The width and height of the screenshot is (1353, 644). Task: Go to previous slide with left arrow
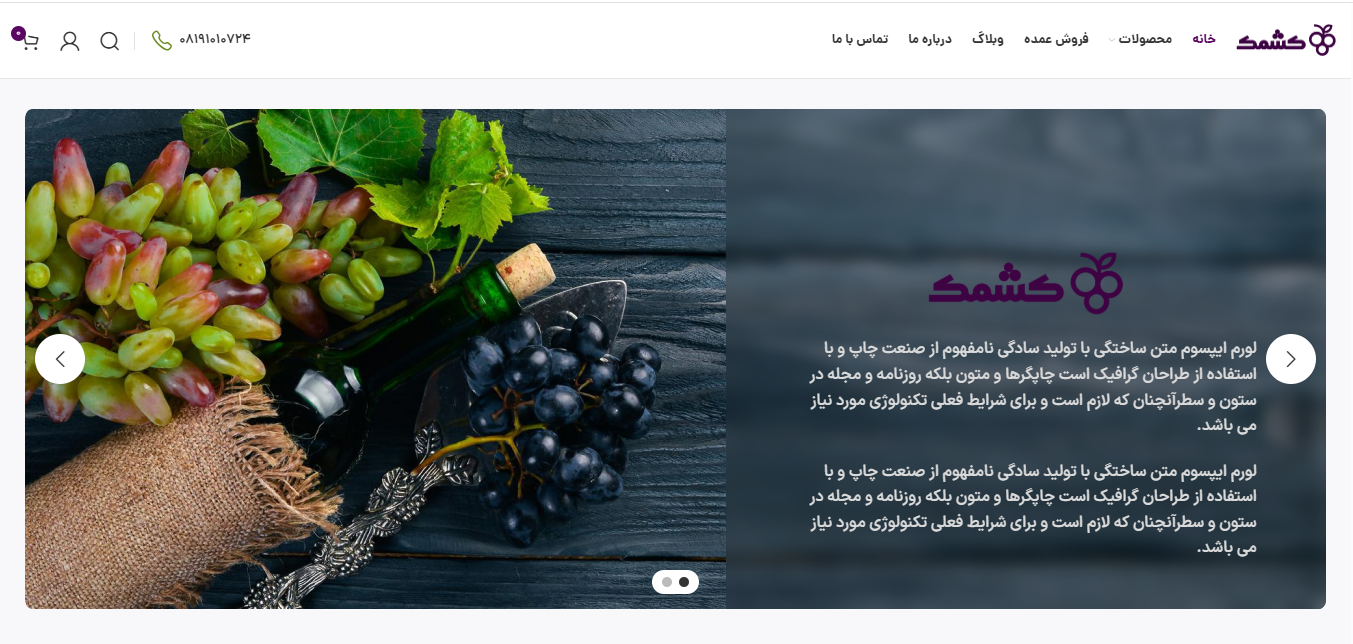click(60, 359)
